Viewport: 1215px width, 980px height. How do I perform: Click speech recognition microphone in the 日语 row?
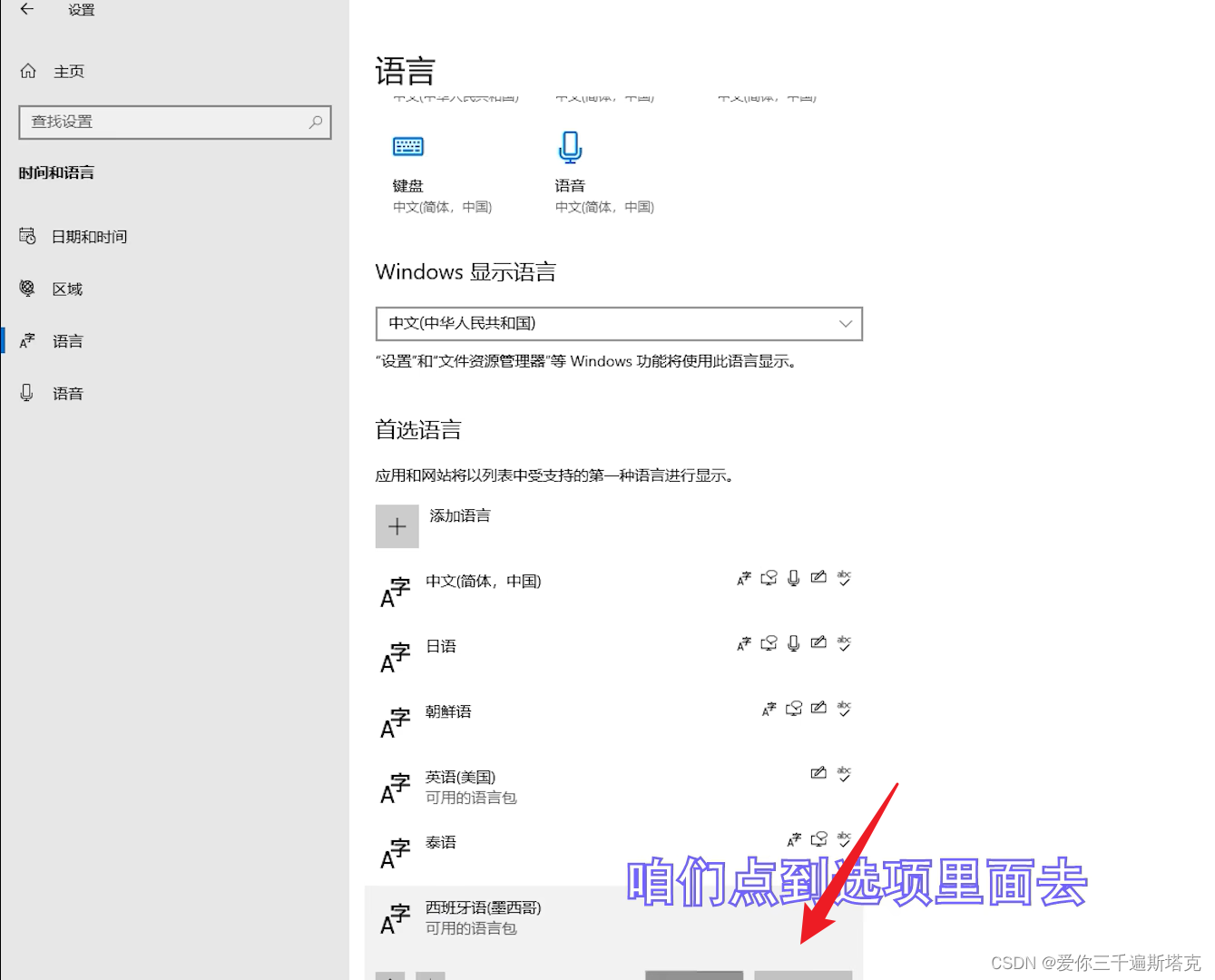click(x=794, y=643)
